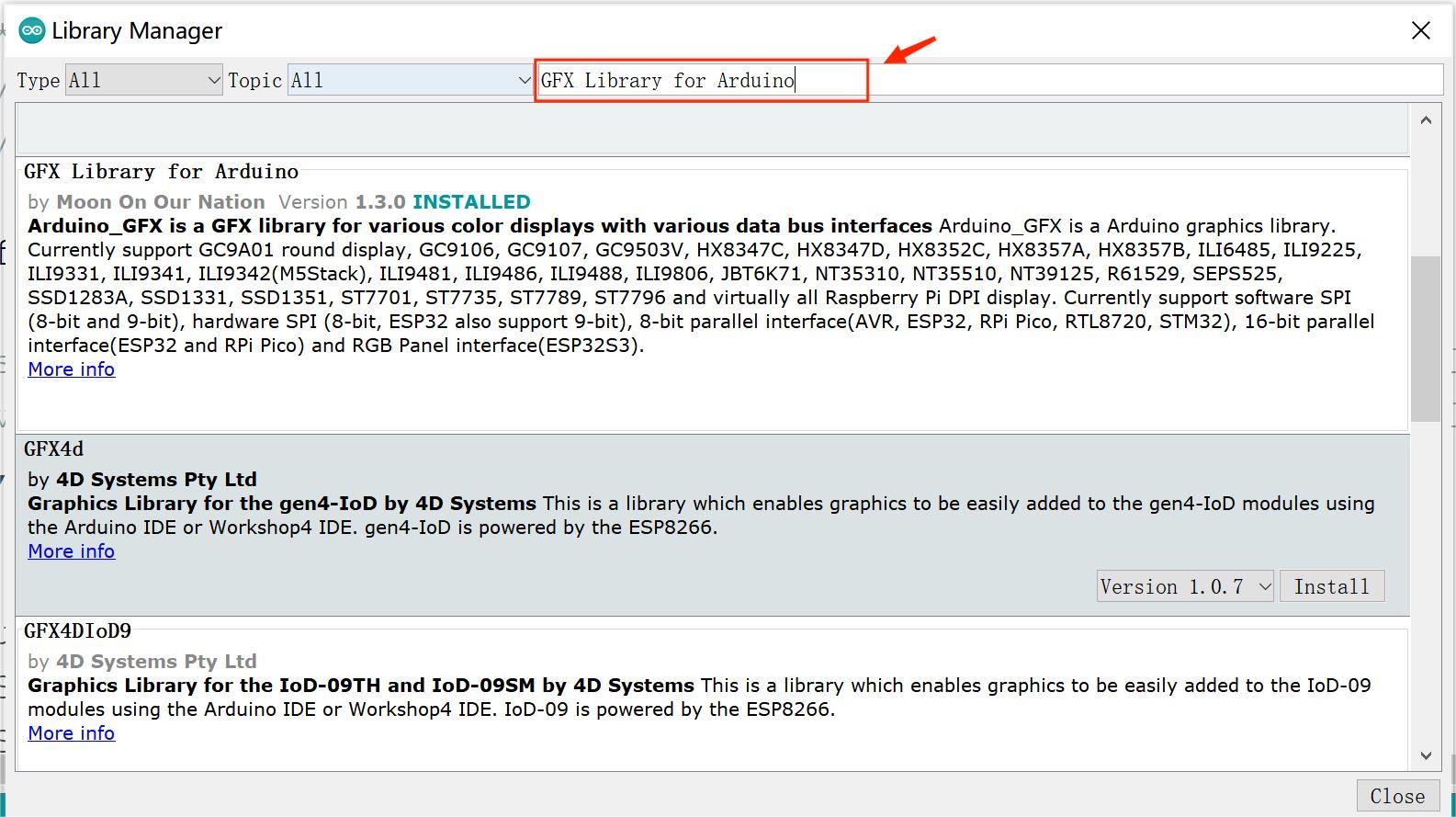Click Version 1.3.0 text
Image resolution: width=1456 pixels, height=817 pixels.
pos(342,202)
